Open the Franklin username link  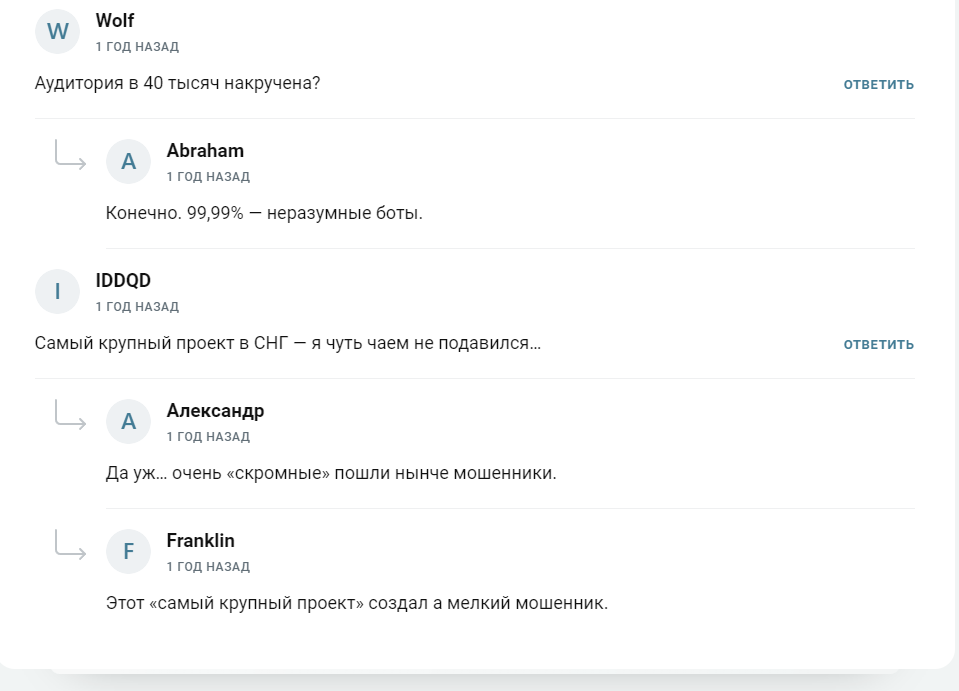pyautogui.click(x=200, y=541)
